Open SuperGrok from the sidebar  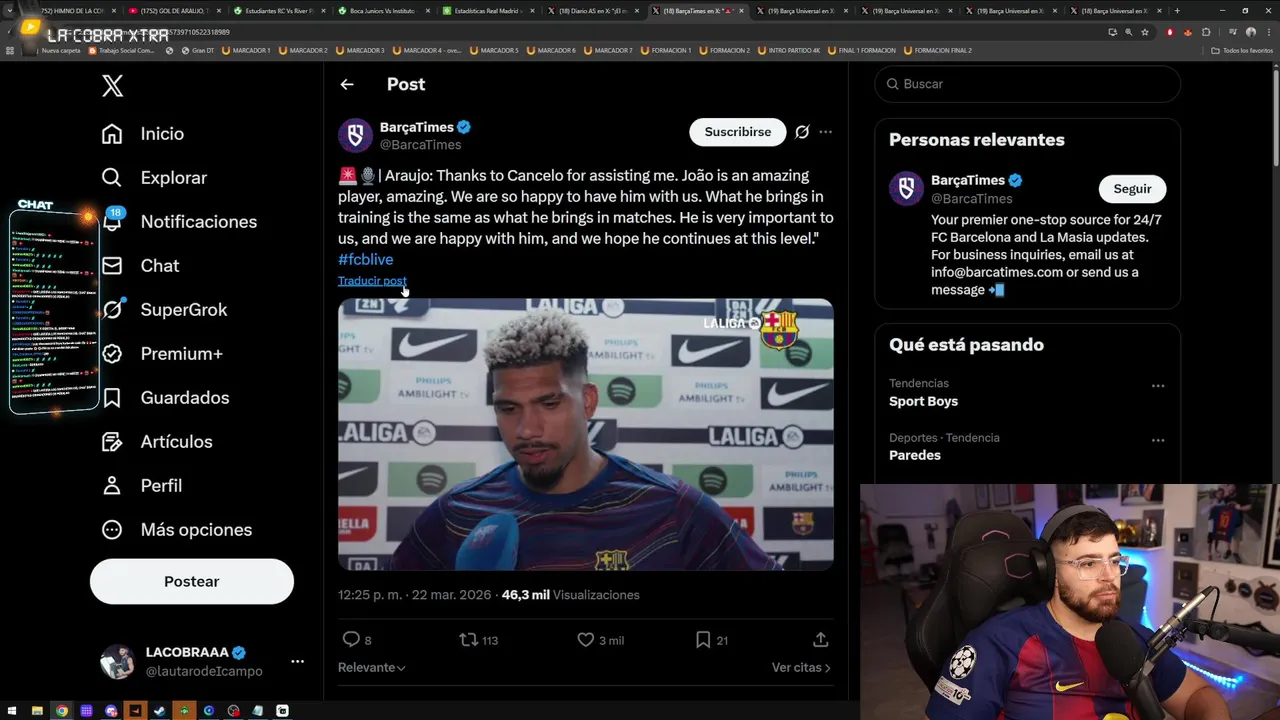click(x=165, y=310)
